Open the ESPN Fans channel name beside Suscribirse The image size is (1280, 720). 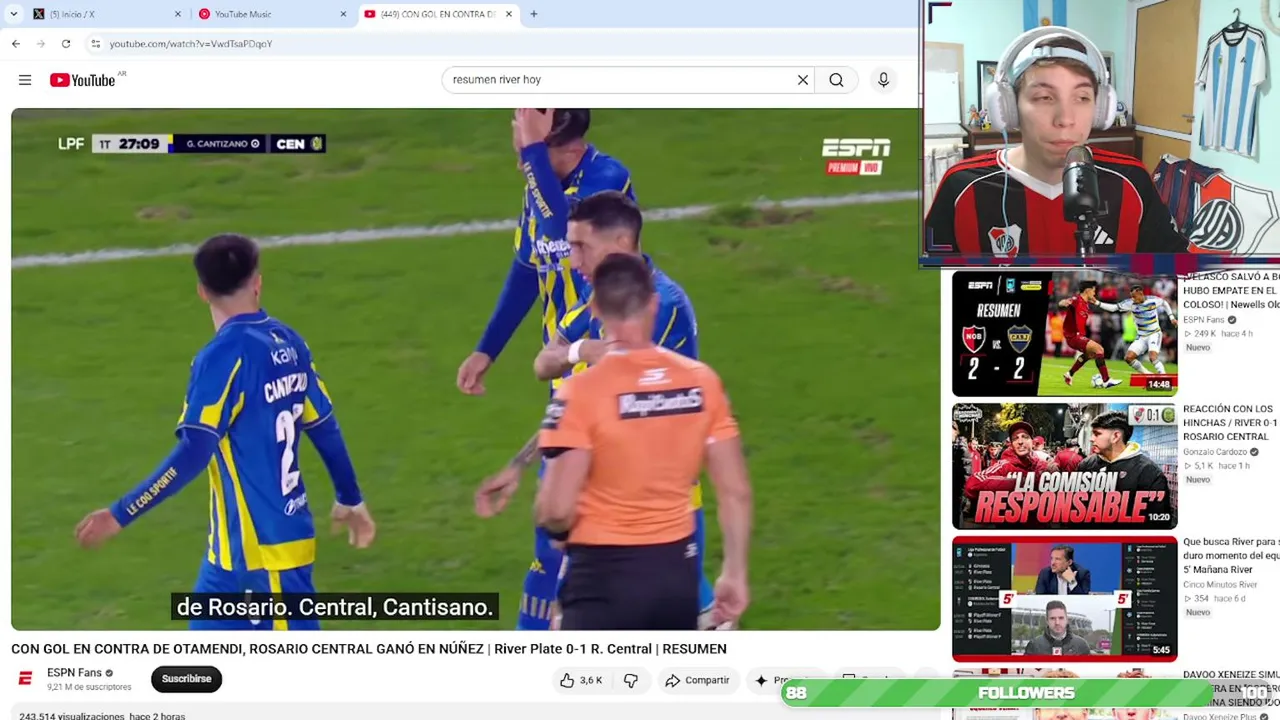click(x=74, y=673)
